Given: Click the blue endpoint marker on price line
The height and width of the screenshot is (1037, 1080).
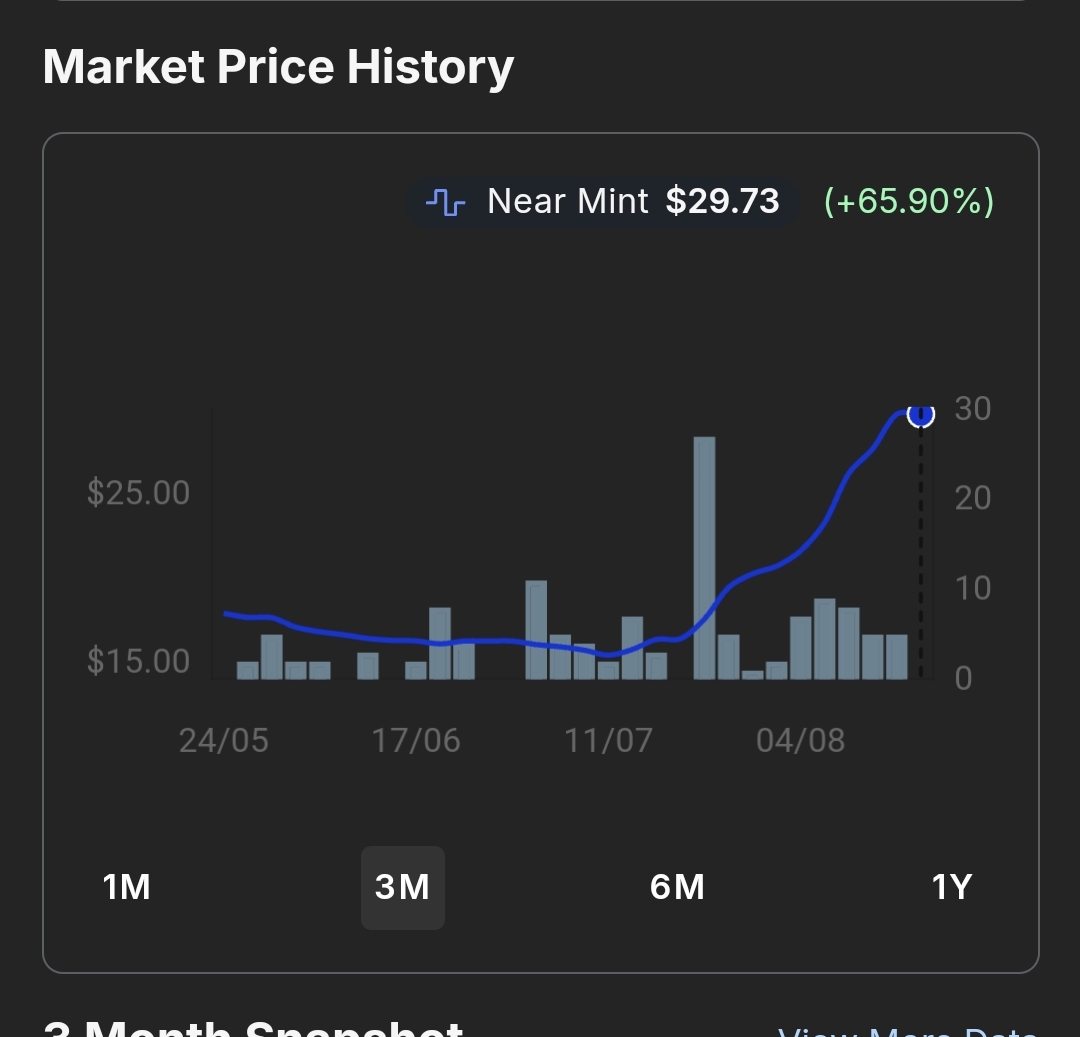Looking at the screenshot, I should pyautogui.click(x=920, y=414).
